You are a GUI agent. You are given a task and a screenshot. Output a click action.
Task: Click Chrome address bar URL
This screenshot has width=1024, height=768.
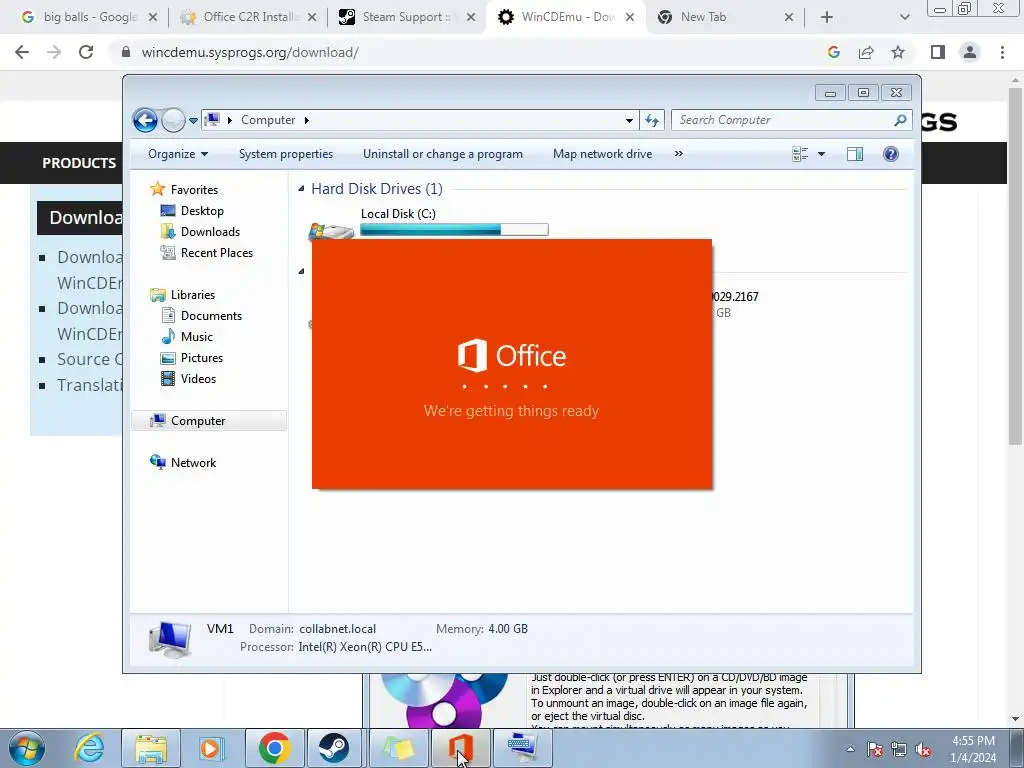(250, 52)
